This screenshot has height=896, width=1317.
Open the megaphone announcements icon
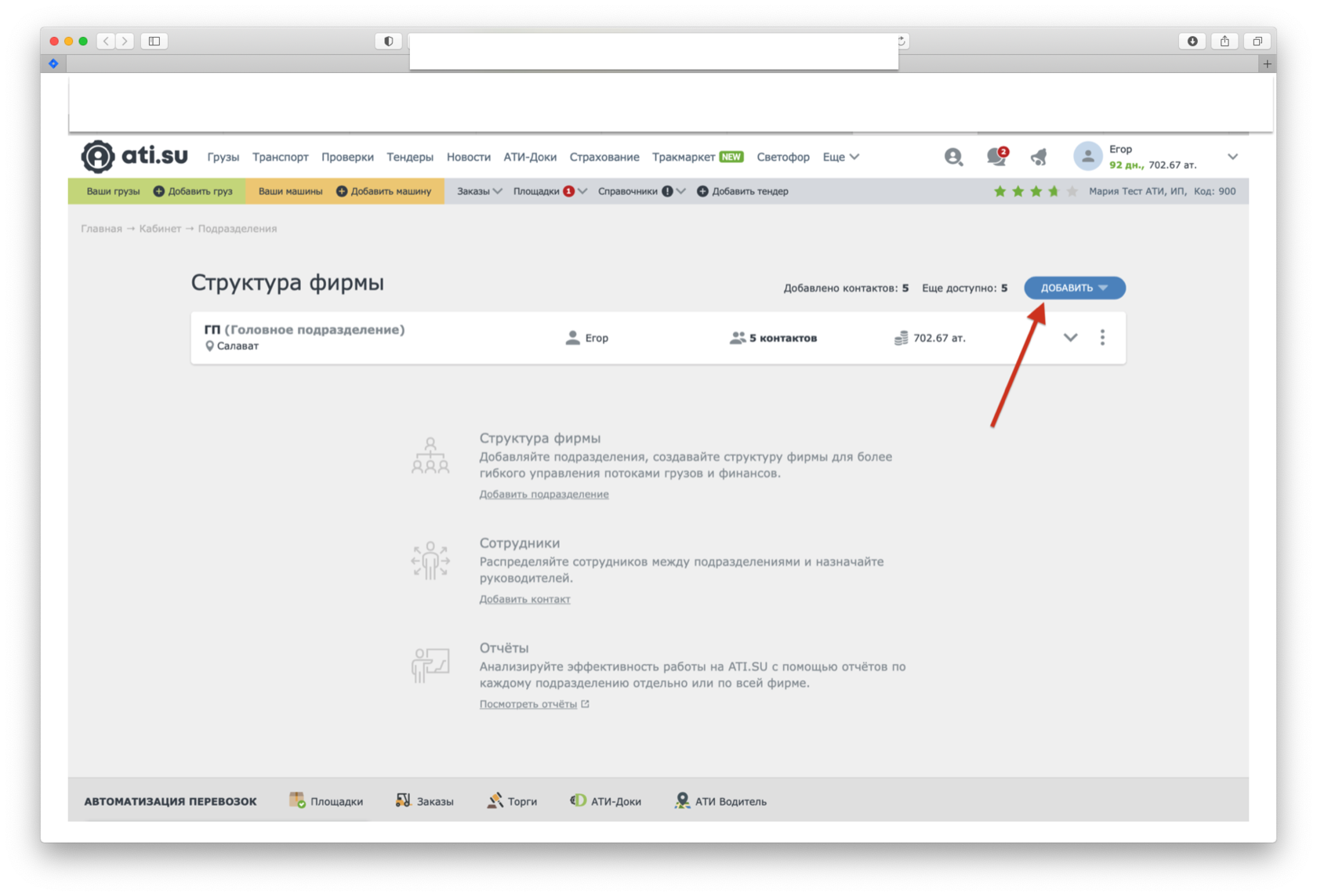click(1039, 157)
